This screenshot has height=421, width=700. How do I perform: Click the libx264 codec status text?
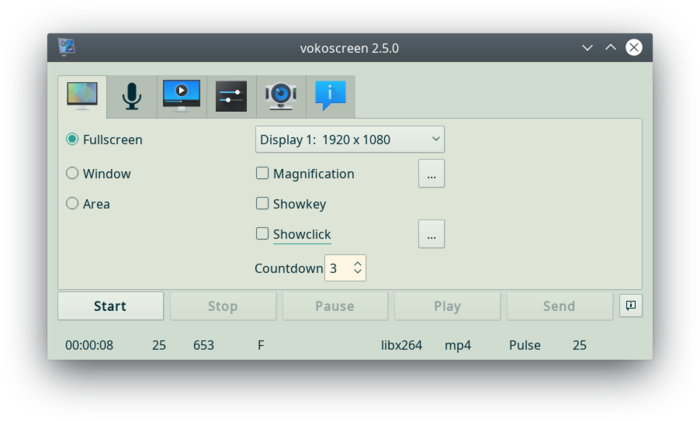pos(401,345)
